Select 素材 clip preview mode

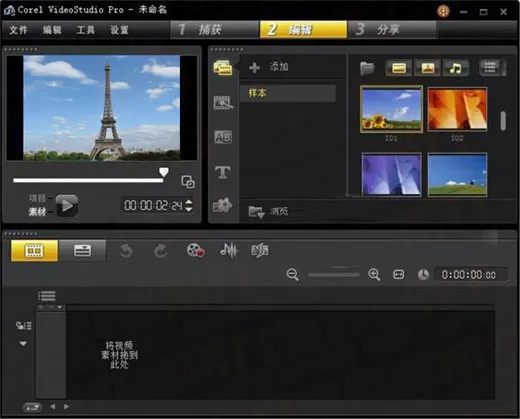(x=37, y=212)
